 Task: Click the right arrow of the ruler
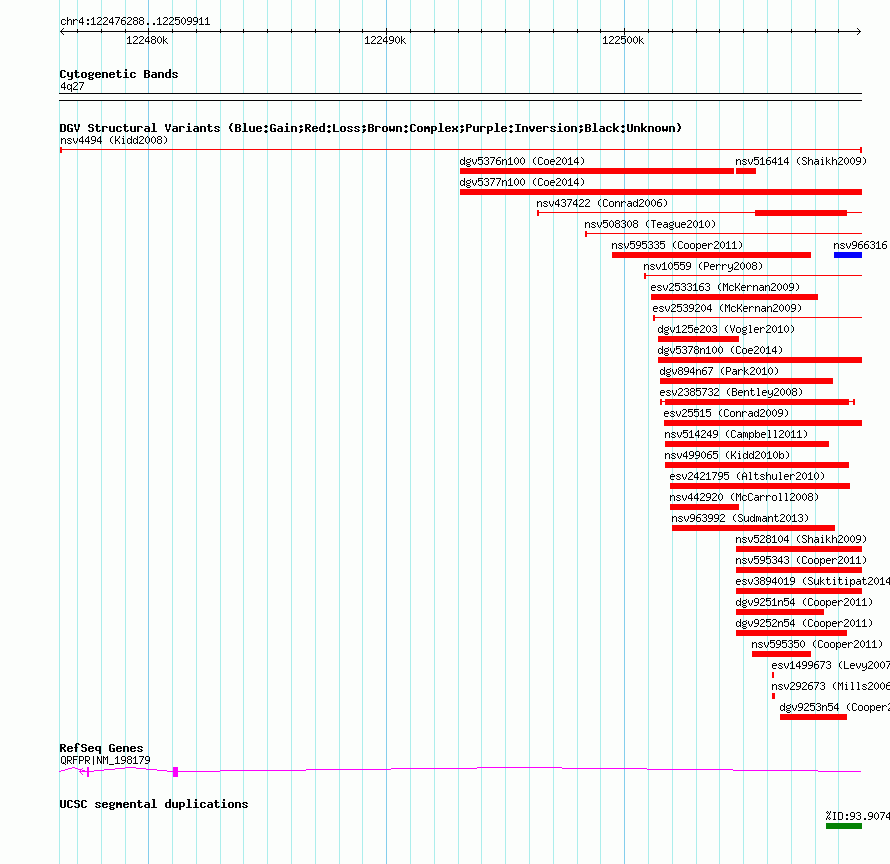[x=859, y=32]
